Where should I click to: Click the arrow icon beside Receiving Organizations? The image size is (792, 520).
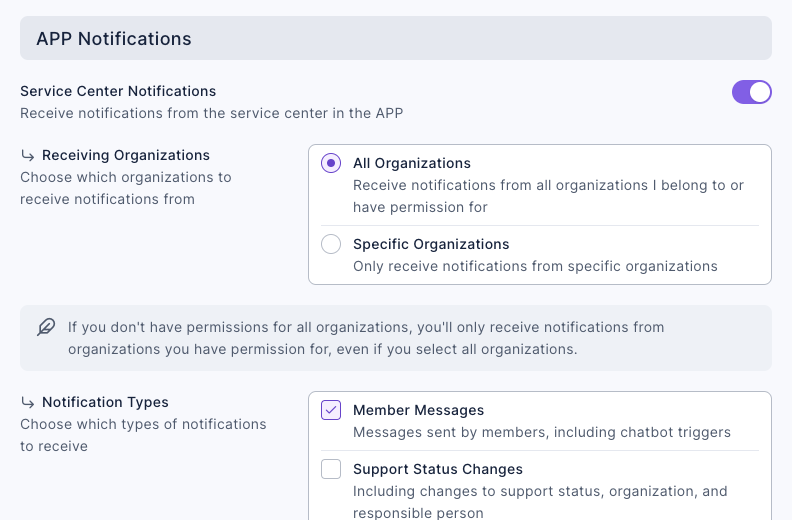[28, 156]
